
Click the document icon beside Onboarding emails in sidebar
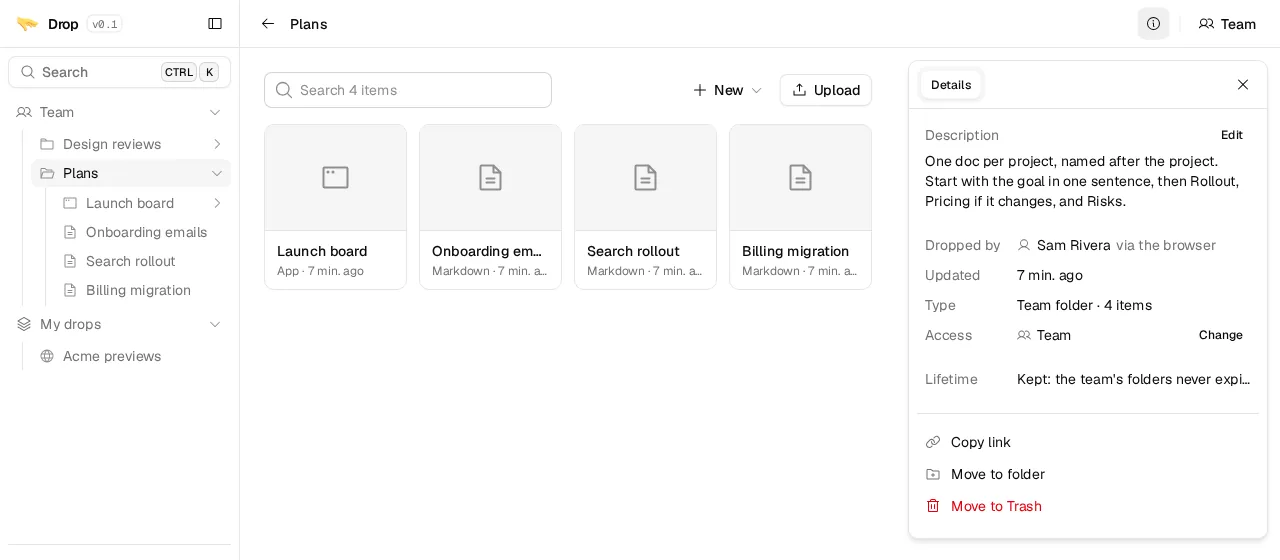[x=70, y=232]
